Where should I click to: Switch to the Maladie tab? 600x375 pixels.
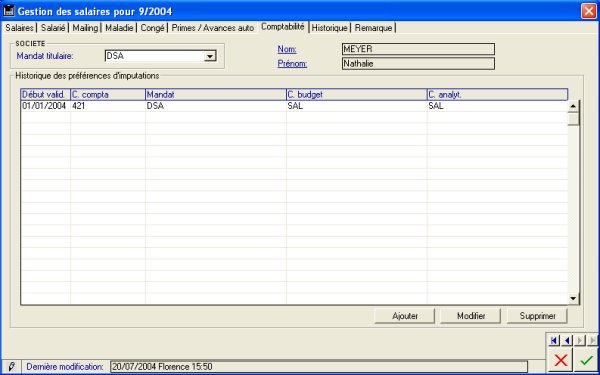(119, 28)
